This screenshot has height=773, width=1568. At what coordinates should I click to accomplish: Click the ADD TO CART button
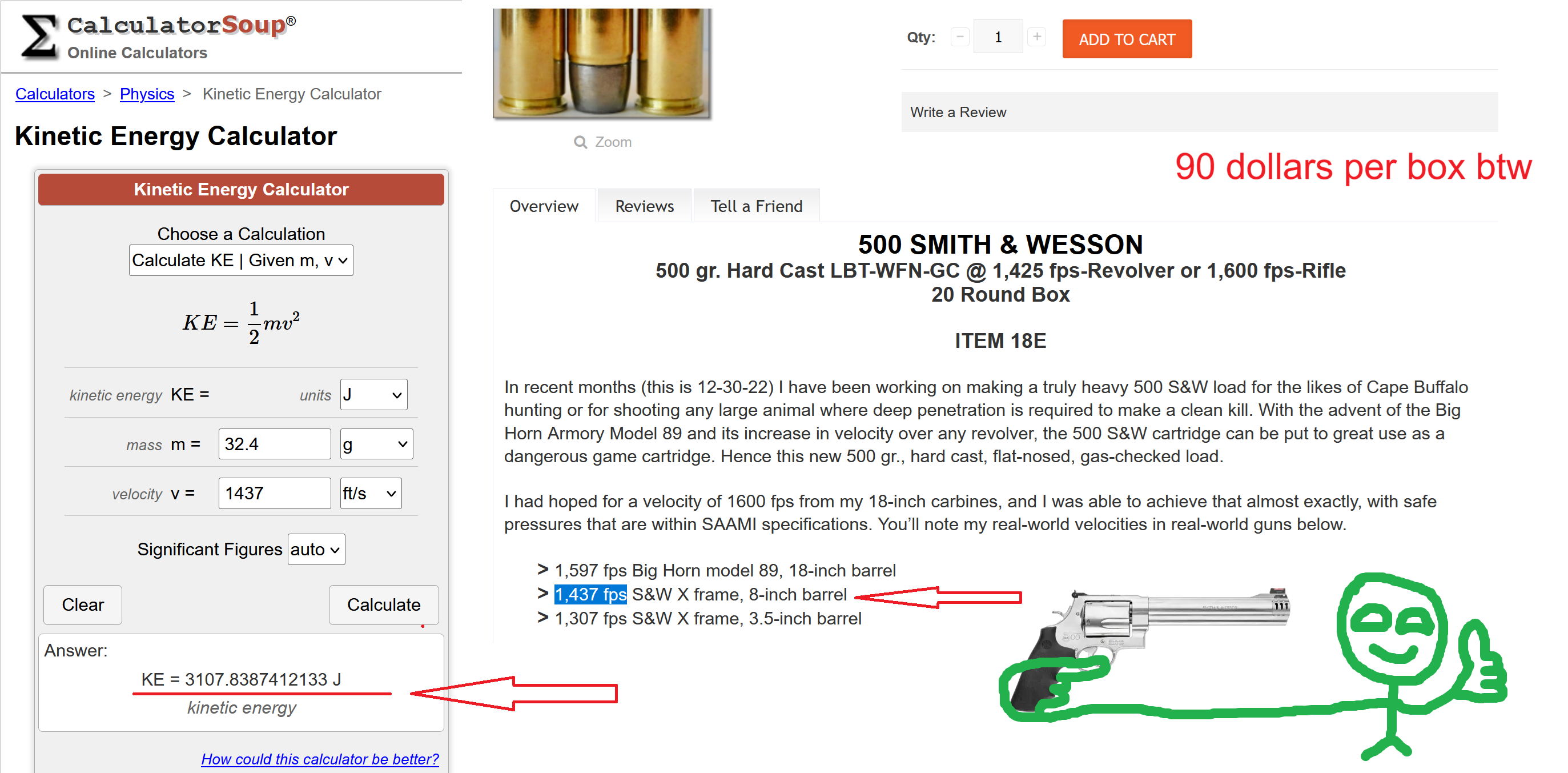pyautogui.click(x=1126, y=39)
